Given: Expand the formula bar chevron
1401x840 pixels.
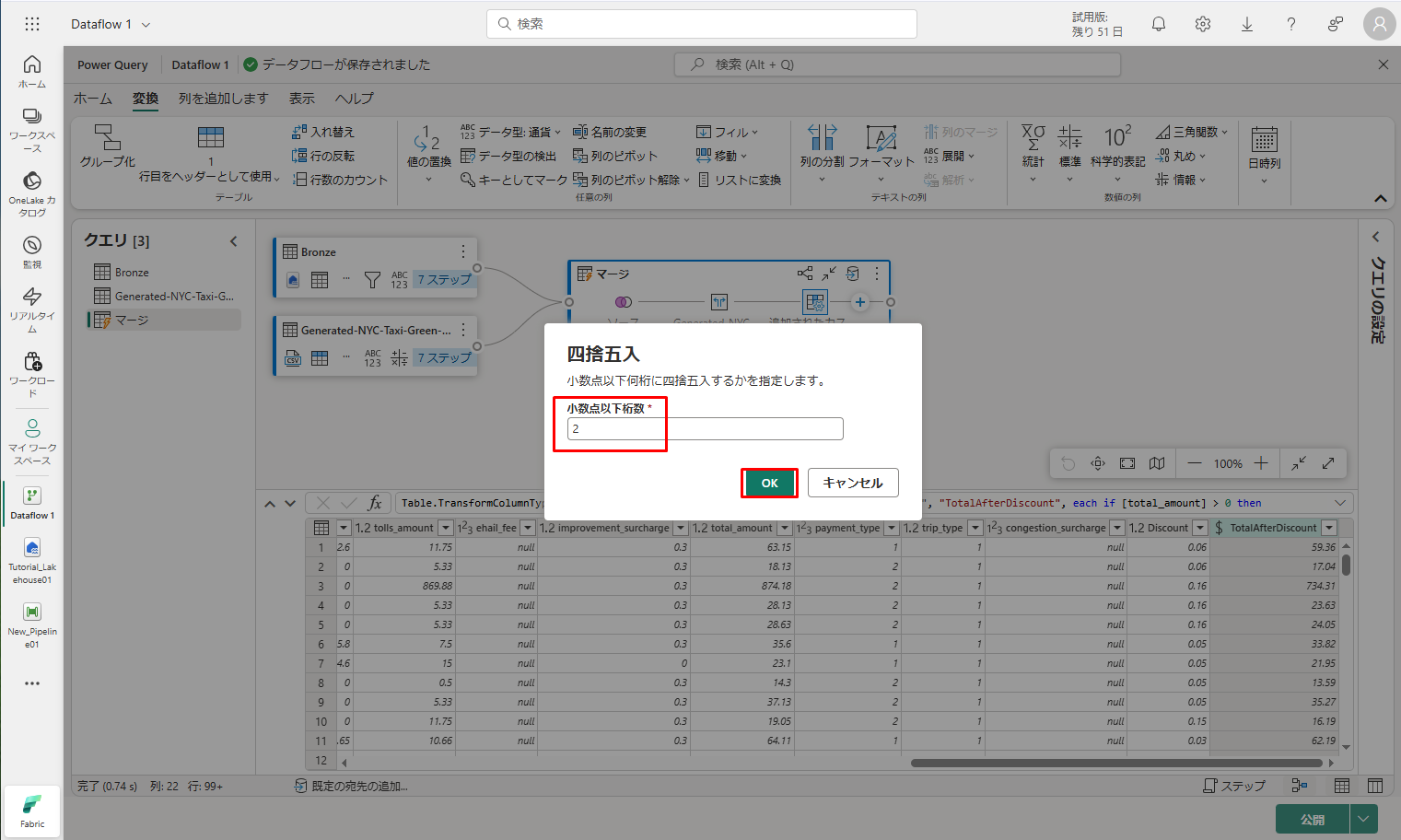Looking at the screenshot, I should [x=1339, y=503].
